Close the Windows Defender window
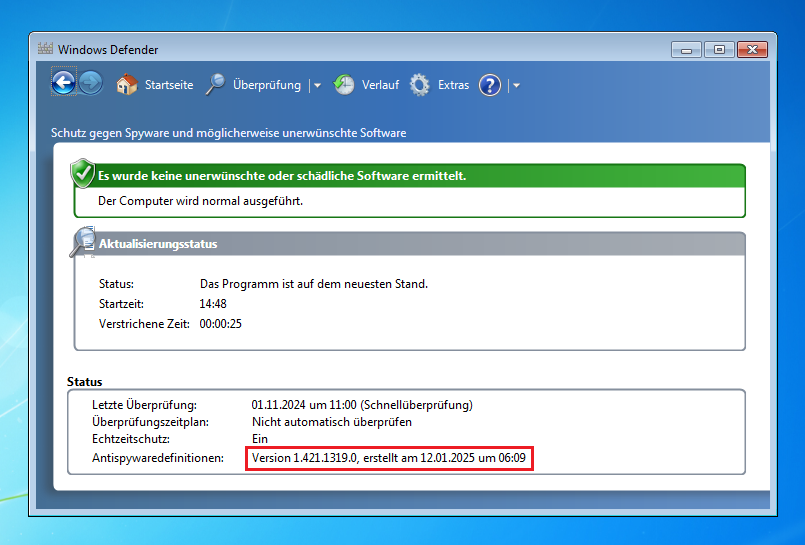The width and height of the screenshot is (805, 545). [x=752, y=50]
